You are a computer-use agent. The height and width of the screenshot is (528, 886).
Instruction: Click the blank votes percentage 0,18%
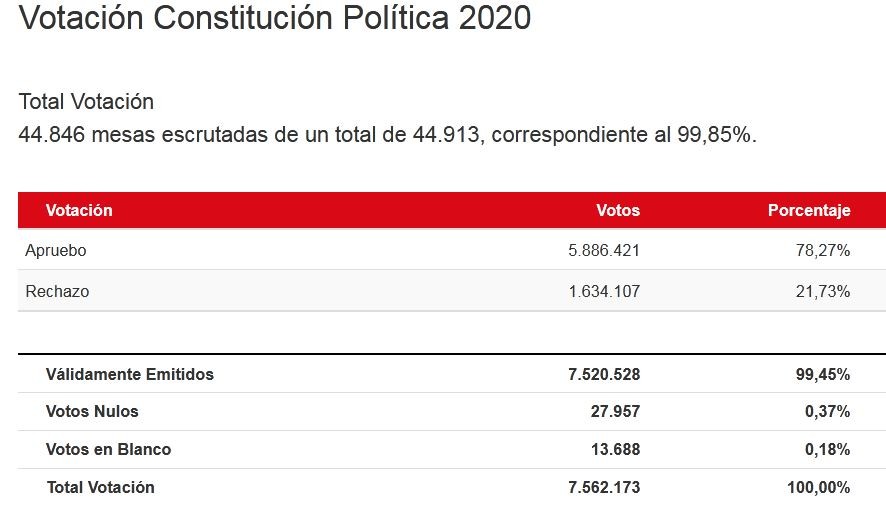point(827,449)
